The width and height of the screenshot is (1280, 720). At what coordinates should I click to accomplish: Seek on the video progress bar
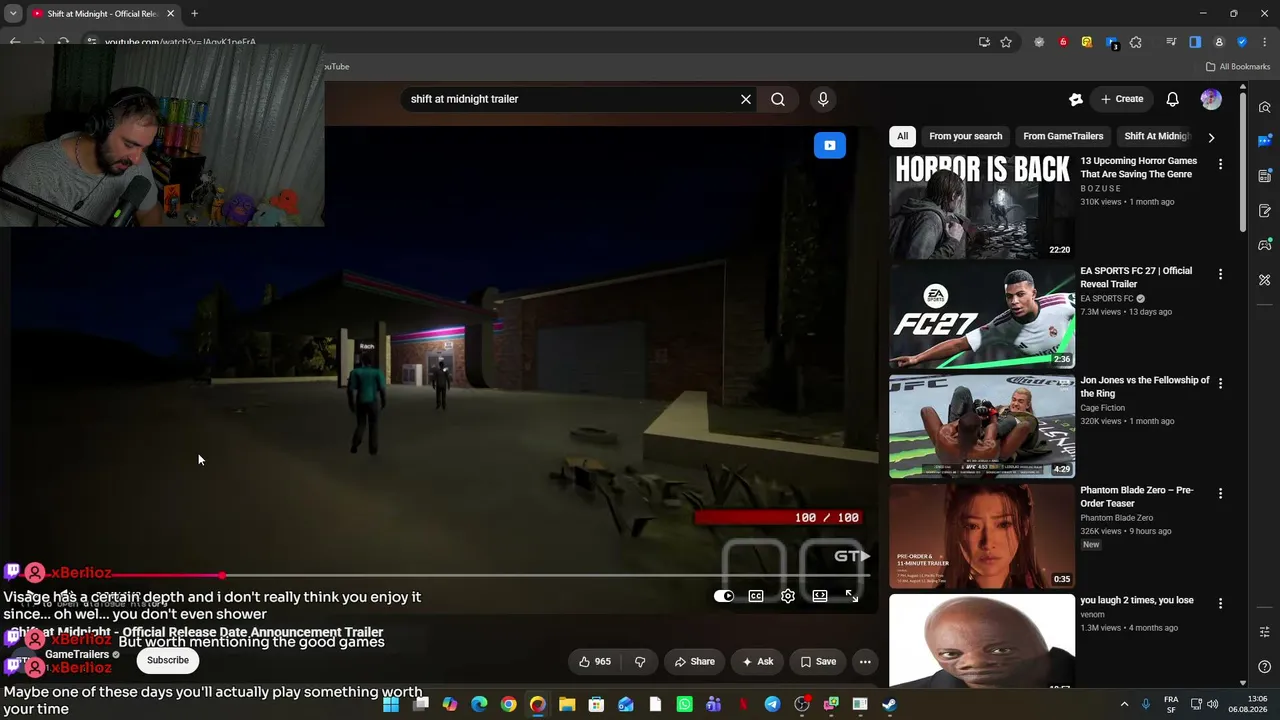pos(440,575)
